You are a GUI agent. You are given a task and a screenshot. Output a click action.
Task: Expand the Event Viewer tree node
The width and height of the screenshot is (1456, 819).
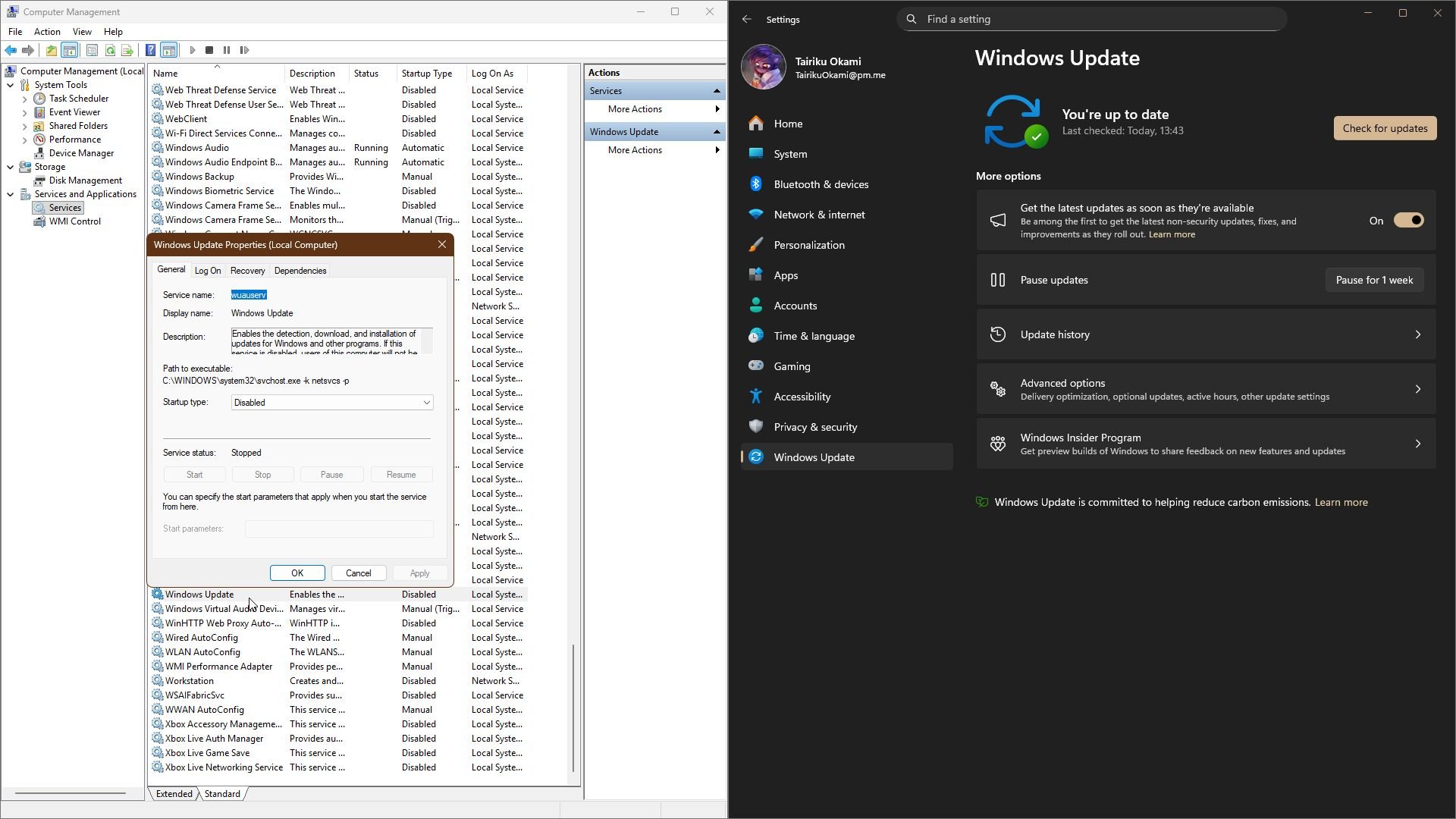(25, 112)
